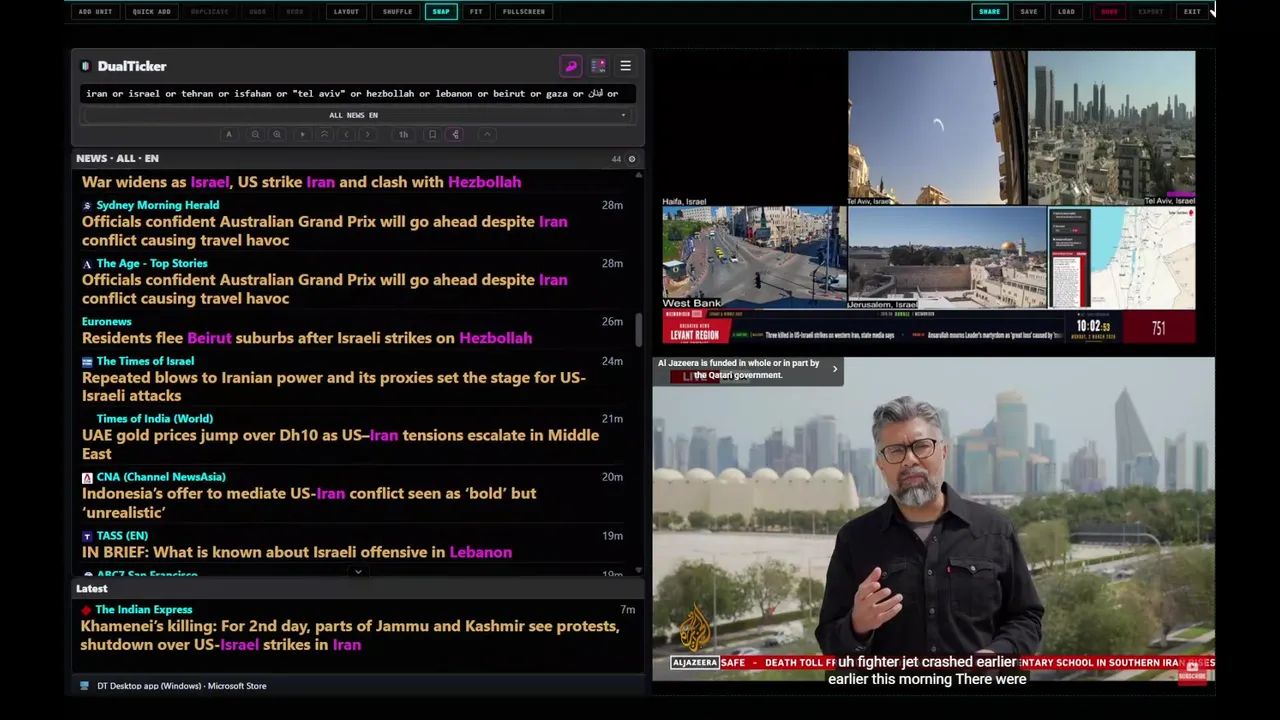Toggle the pink branch/share icon
Image resolution: width=1280 pixels, height=720 pixels.
tap(455, 134)
